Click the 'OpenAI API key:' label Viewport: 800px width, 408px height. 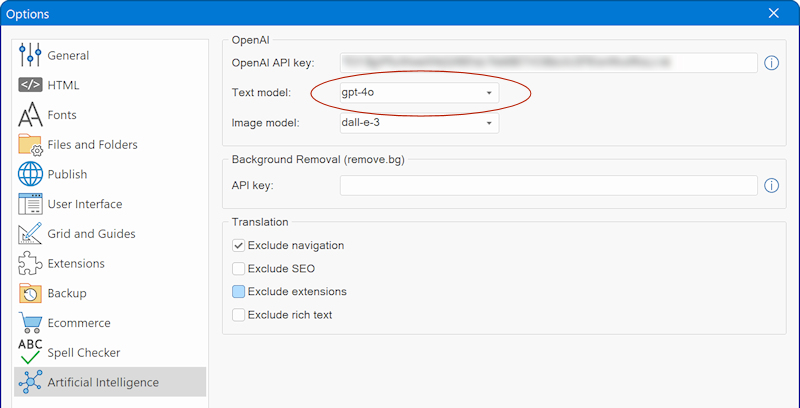pos(273,63)
